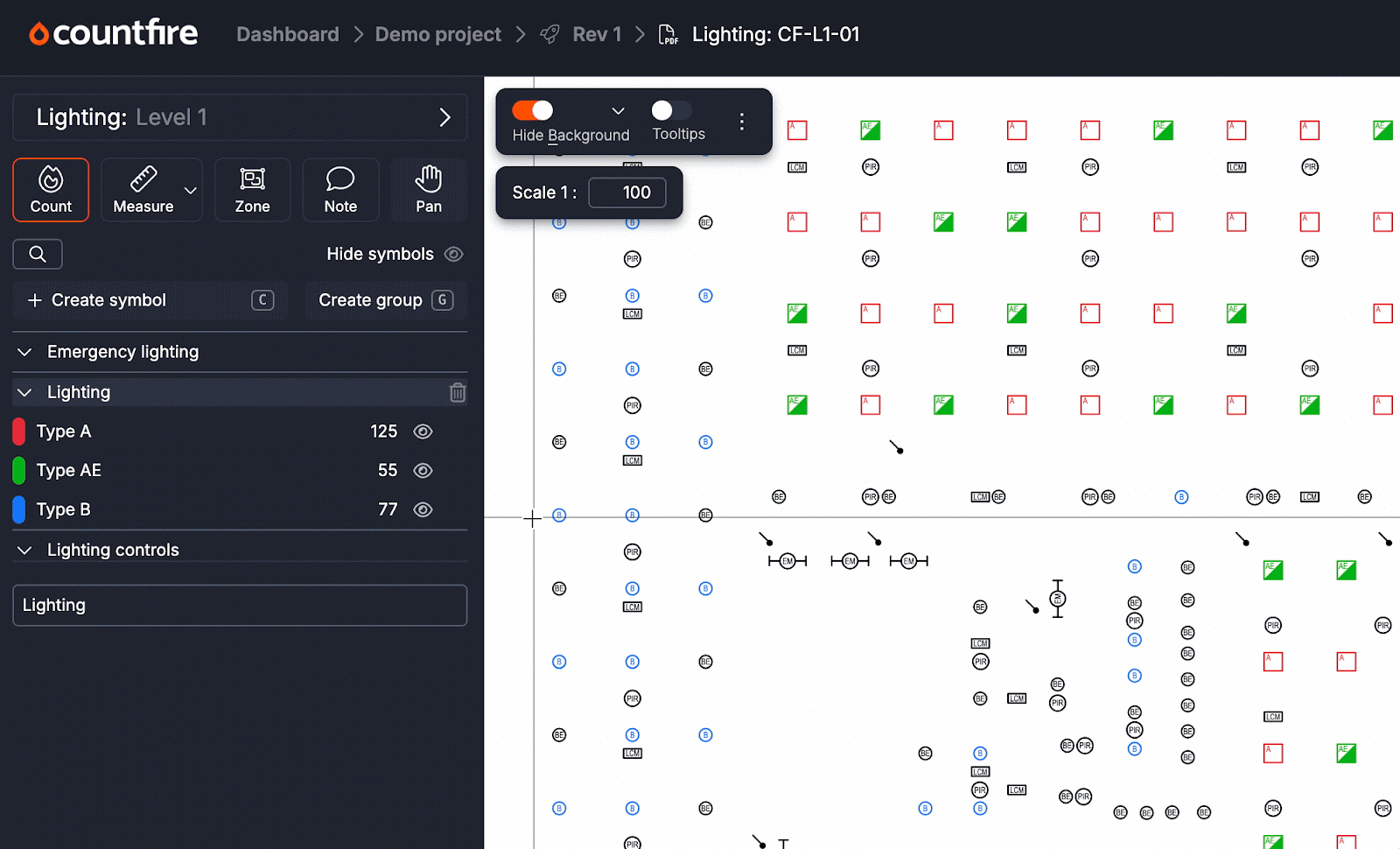Select the Pan hand tool
The height and width of the screenshot is (849, 1400).
click(429, 190)
